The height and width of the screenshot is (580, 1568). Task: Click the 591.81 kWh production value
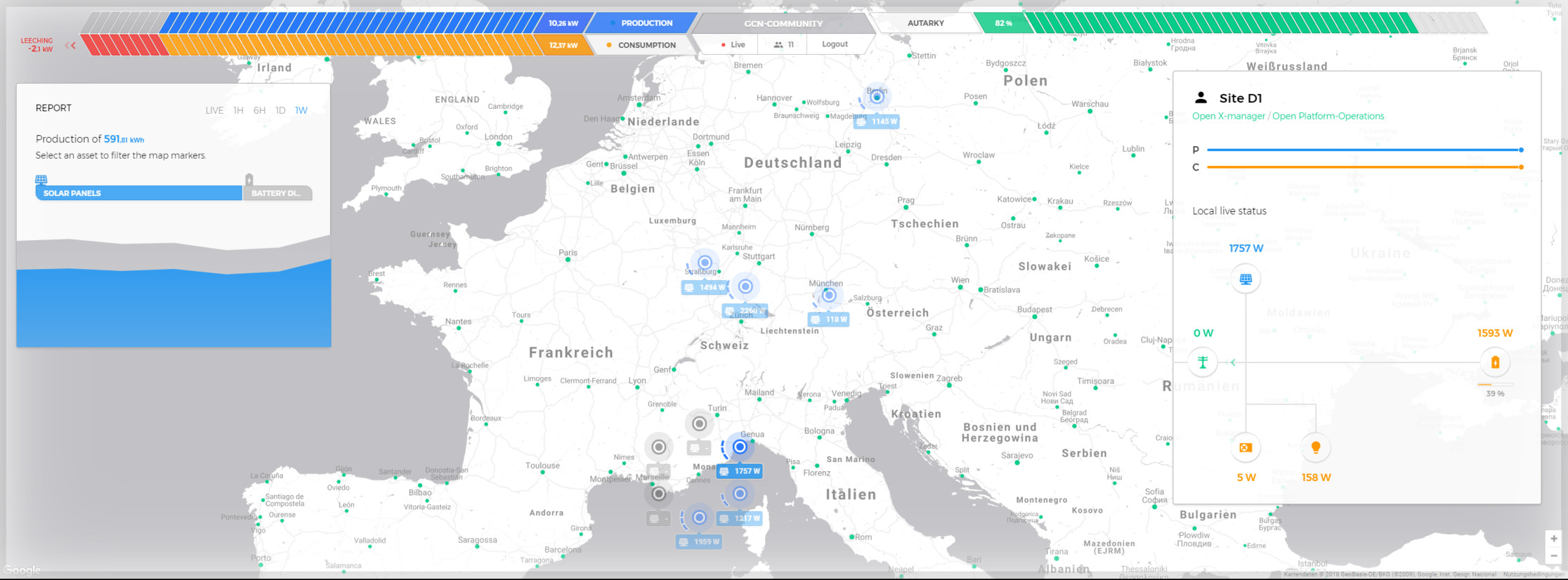(124, 139)
